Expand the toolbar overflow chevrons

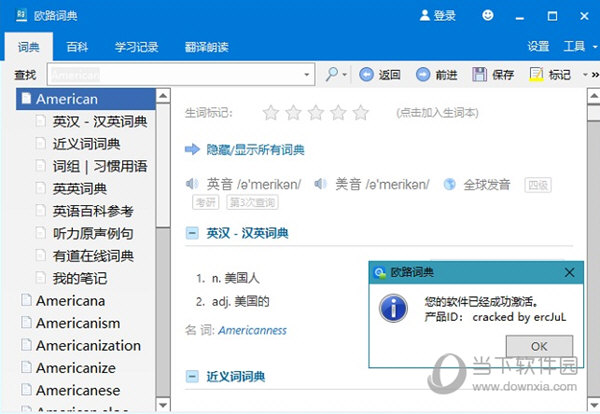pyautogui.click(x=595, y=75)
